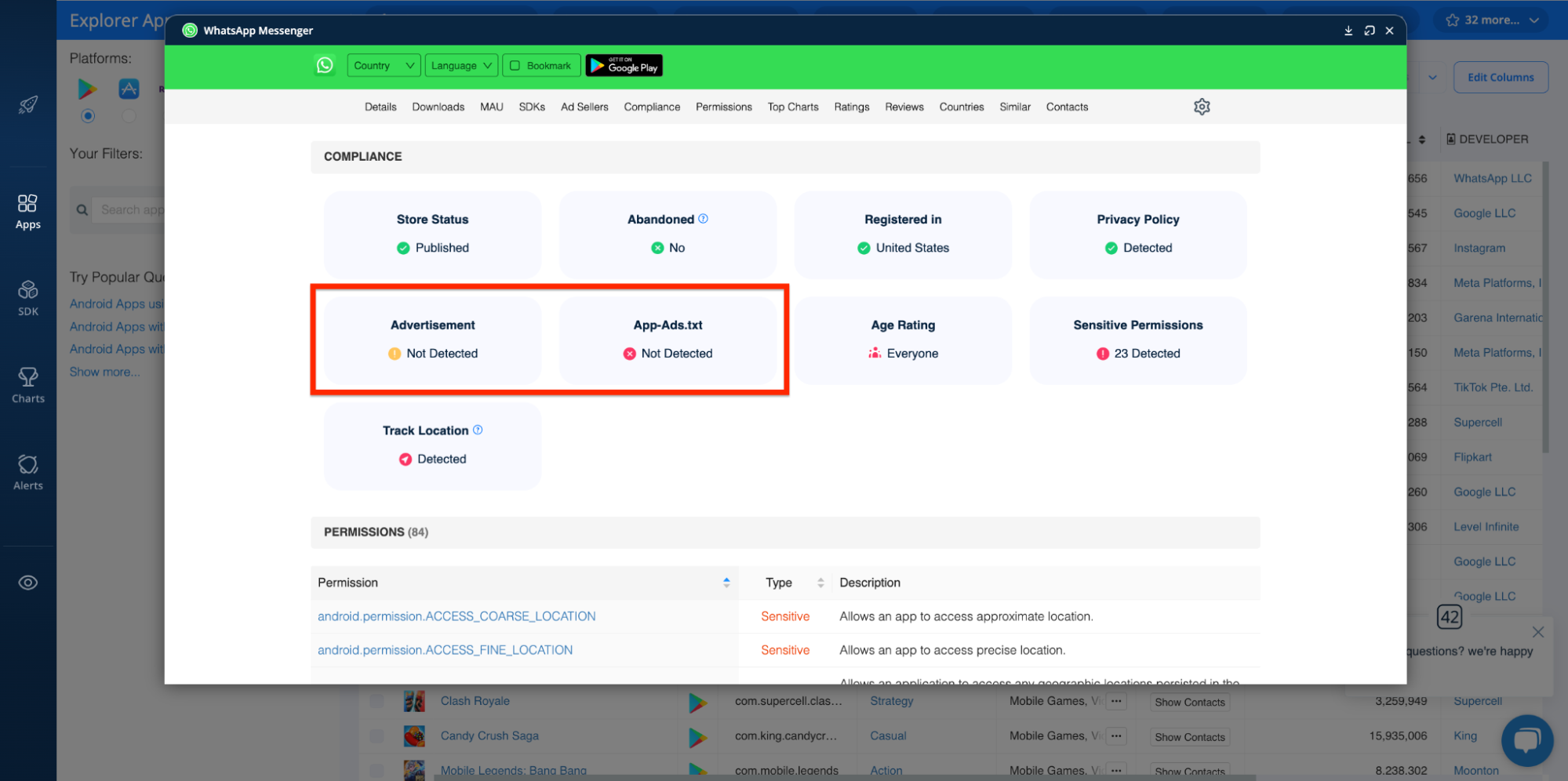Viewport: 1568px width, 781px height.
Task: Click Show Contacts for Clash Royale
Action: pos(1189,703)
